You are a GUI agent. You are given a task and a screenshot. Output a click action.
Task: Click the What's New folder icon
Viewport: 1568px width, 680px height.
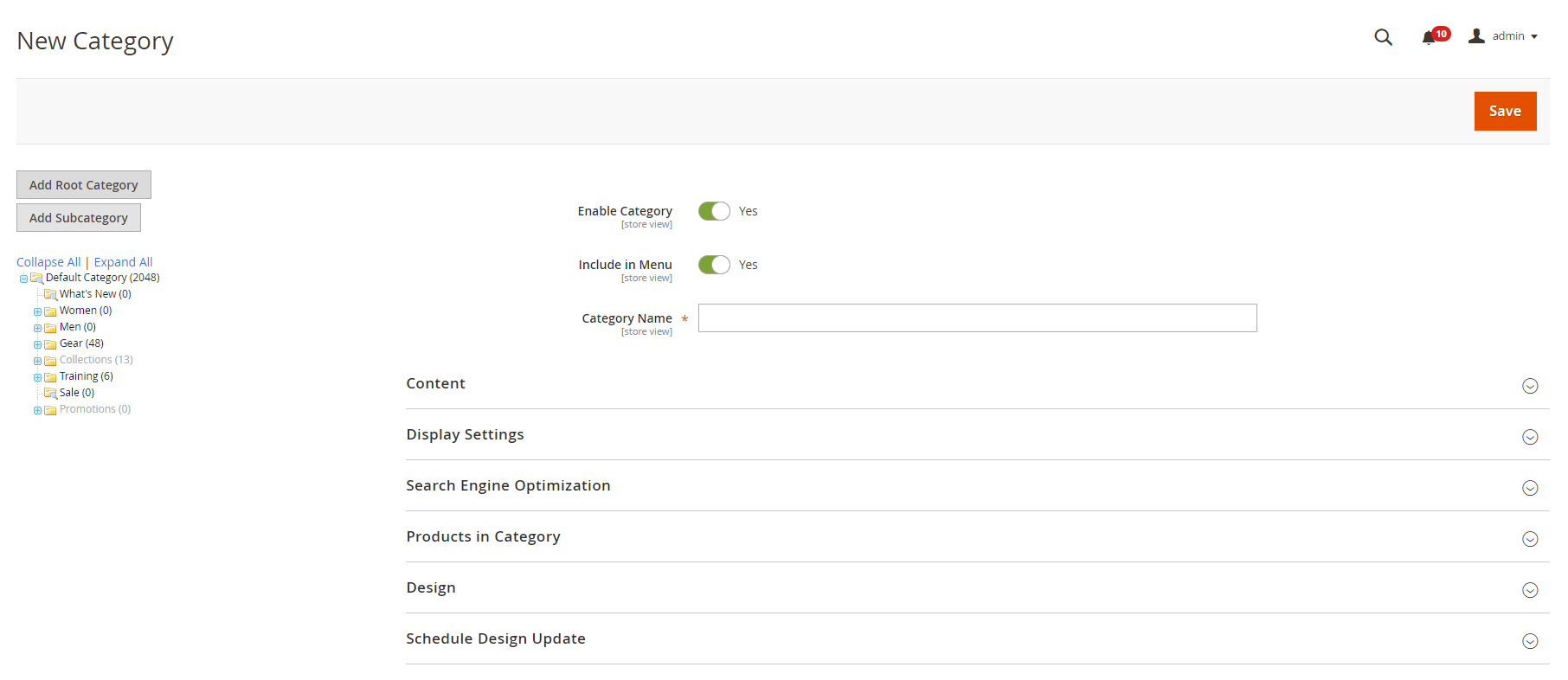click(50, 295)
